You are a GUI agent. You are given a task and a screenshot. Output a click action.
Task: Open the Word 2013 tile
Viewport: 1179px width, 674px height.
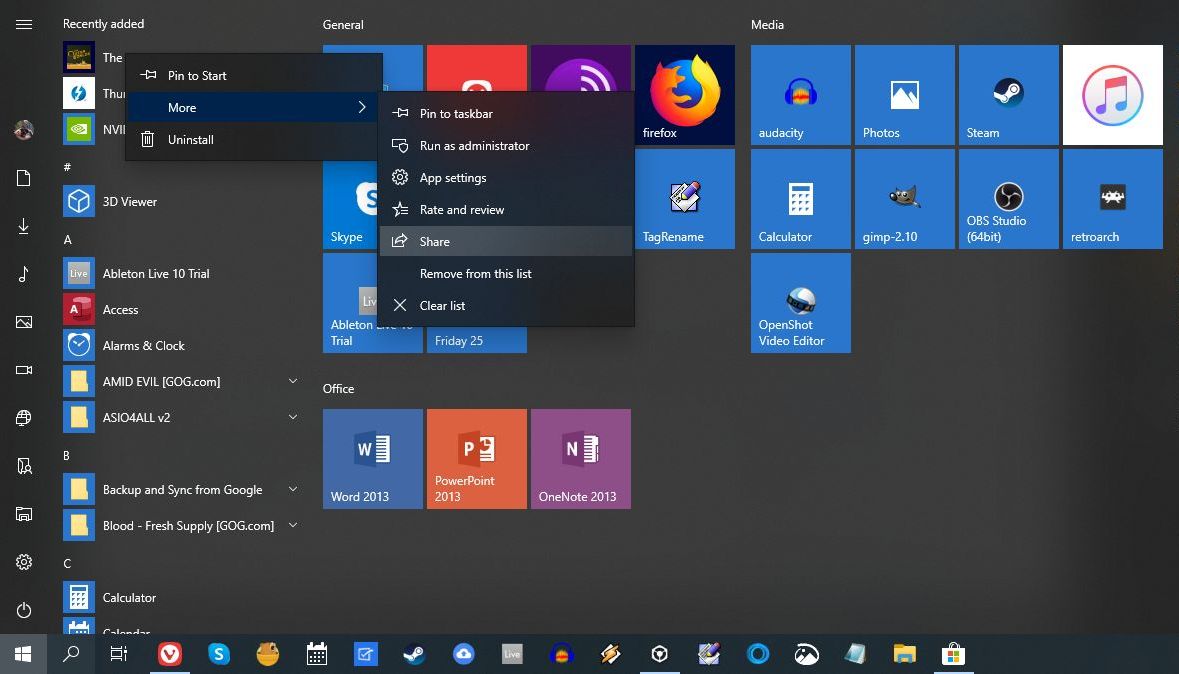[x=373, y=459]
